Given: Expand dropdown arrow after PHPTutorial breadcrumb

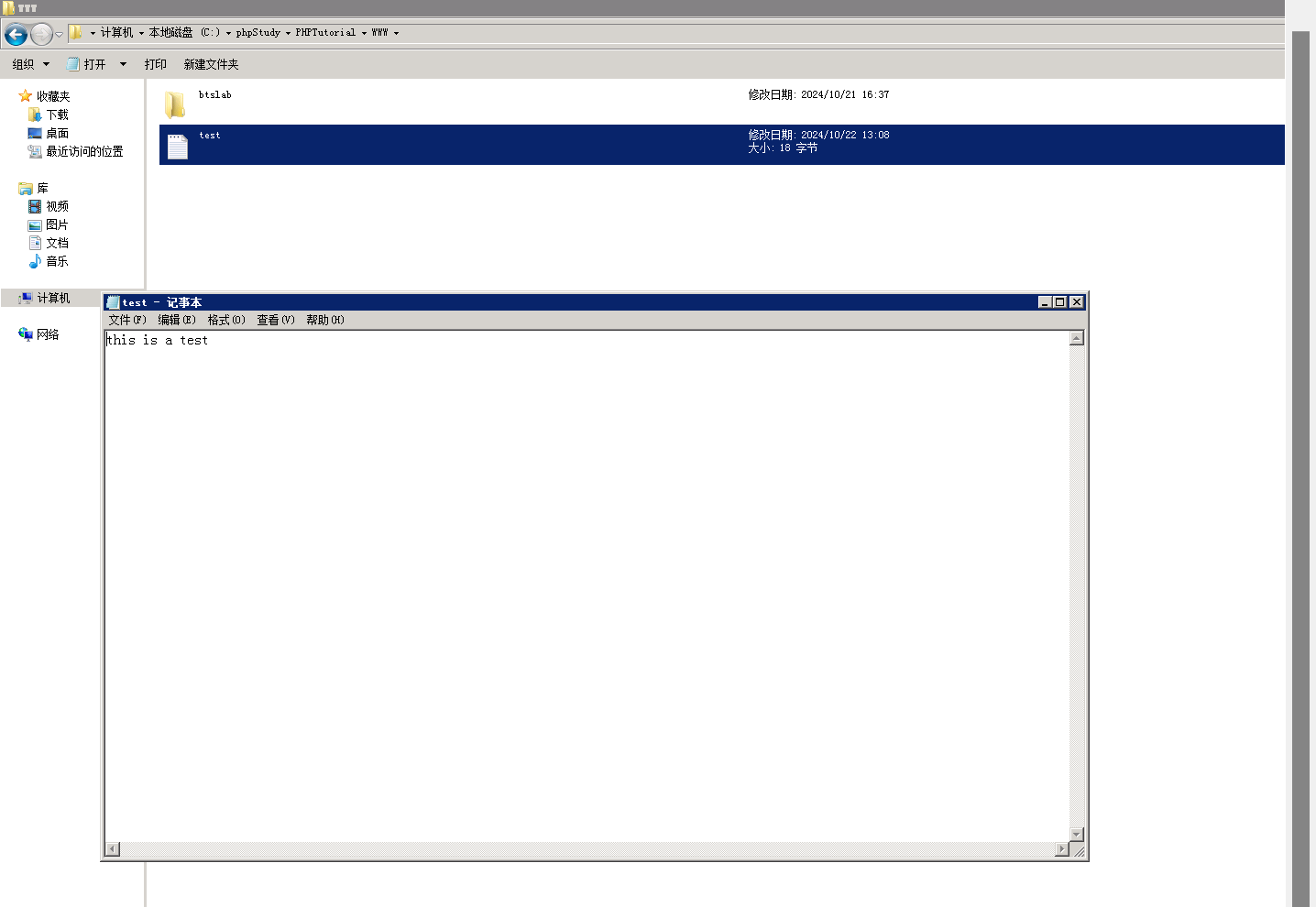Looking at the screenshot, I should point(364,33).
